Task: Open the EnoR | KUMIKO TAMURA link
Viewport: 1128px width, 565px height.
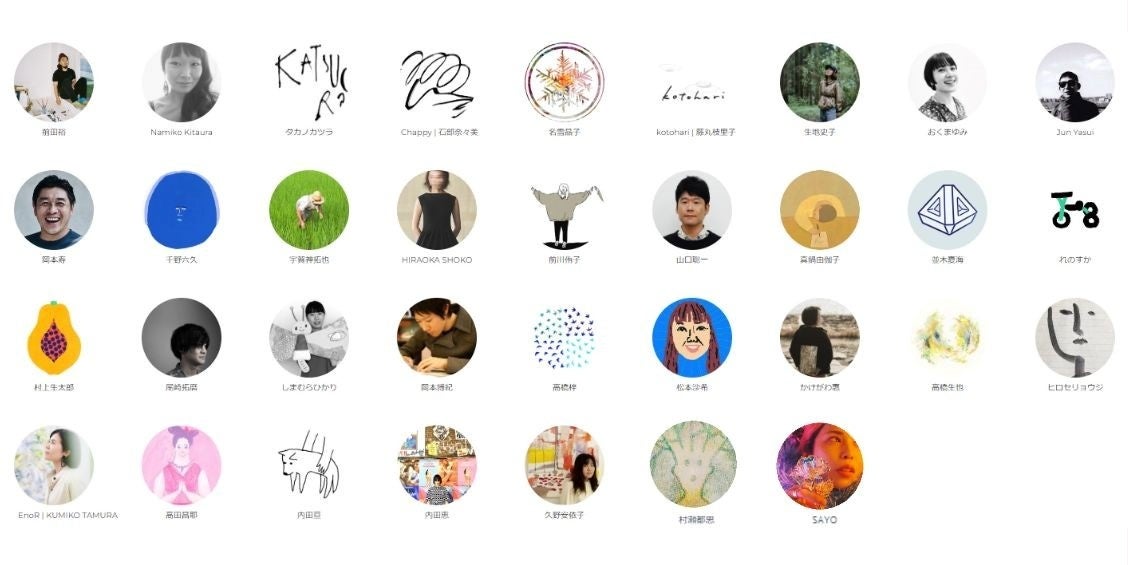Action: click(68, 515)
